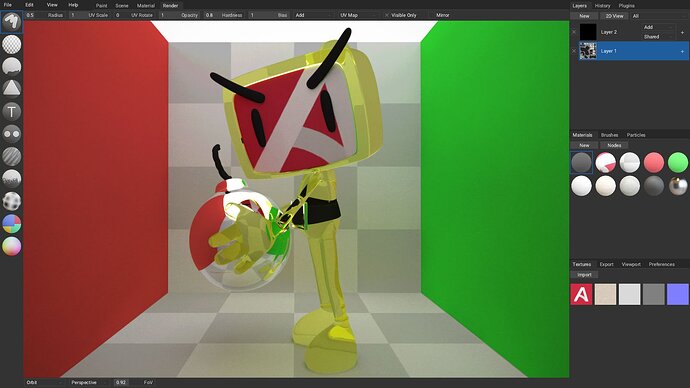The image size is (690, 388).
Task: Open Layer 2 Add blend mode dropdown
Action: (658, 27)
